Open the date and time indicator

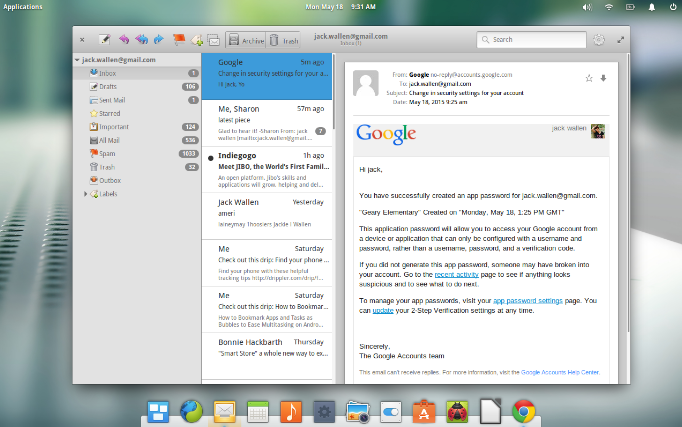click(340, 7)
